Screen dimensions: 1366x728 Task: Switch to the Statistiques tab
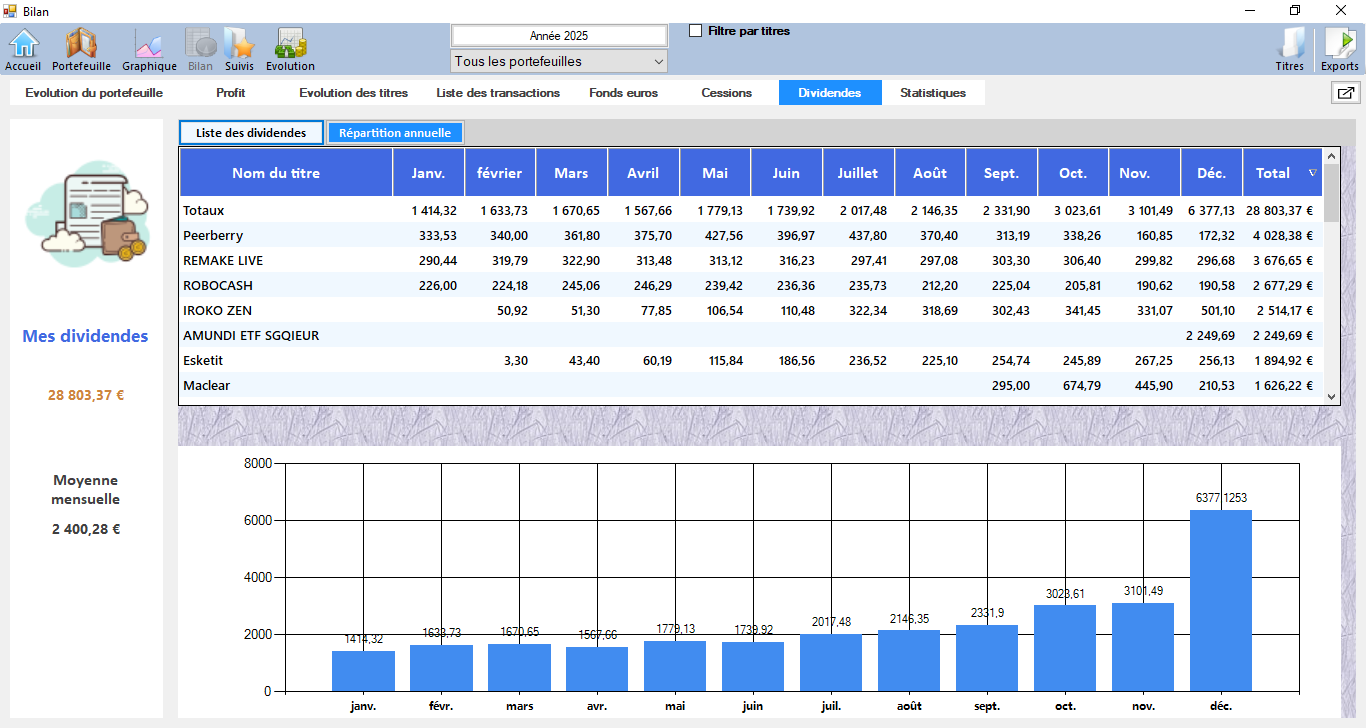(932, 93)
